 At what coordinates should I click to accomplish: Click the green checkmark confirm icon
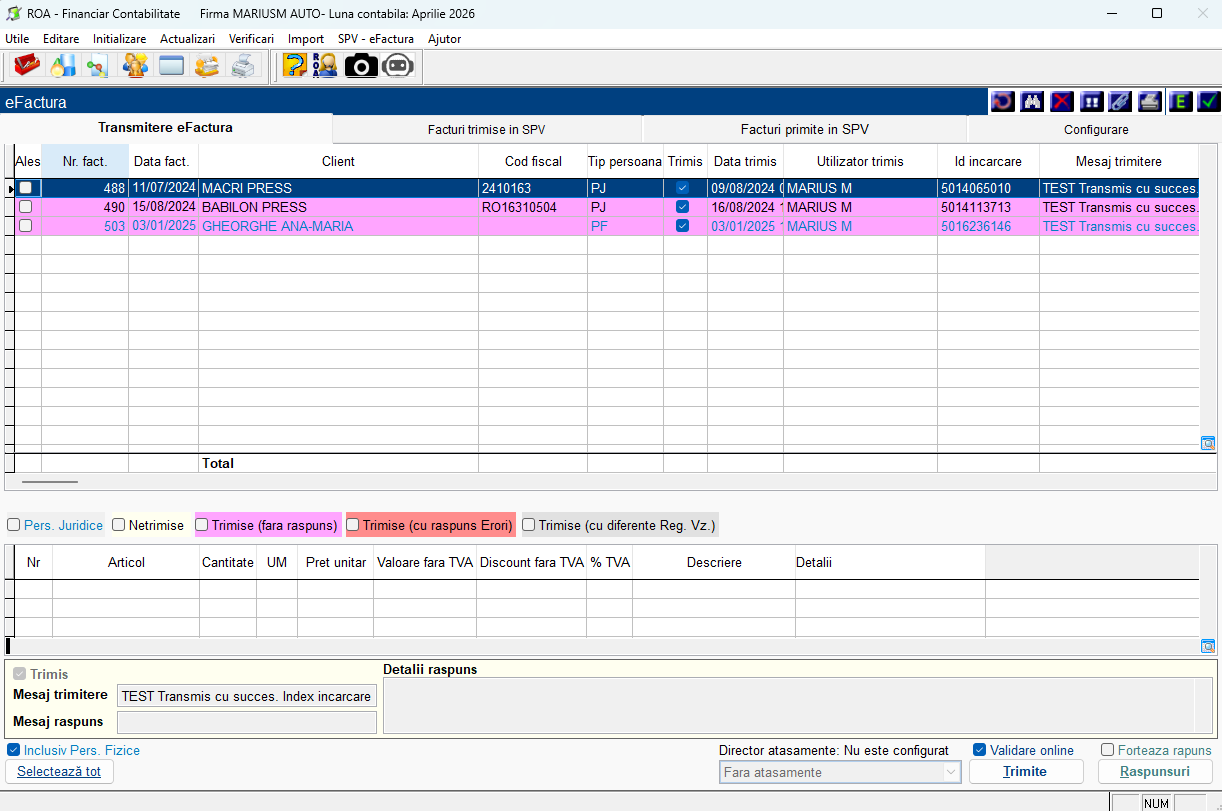tap(1209, 102)
